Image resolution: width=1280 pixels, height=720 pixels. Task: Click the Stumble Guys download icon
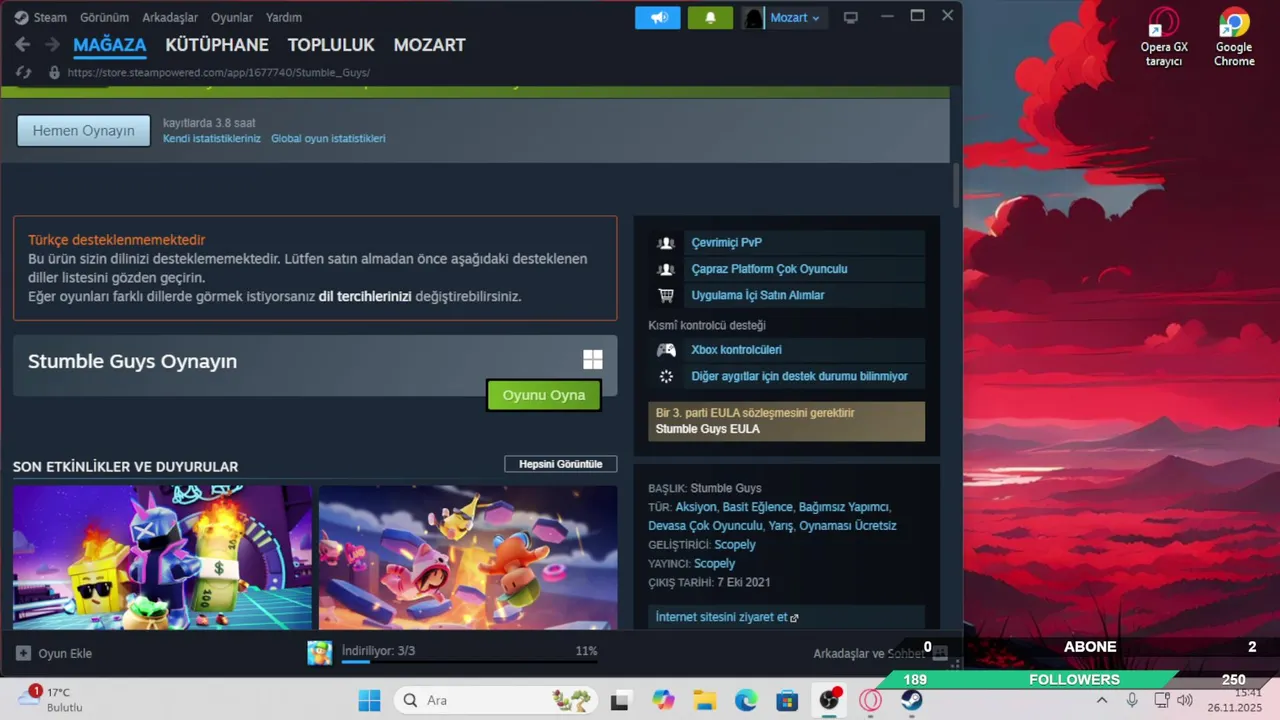320,653
